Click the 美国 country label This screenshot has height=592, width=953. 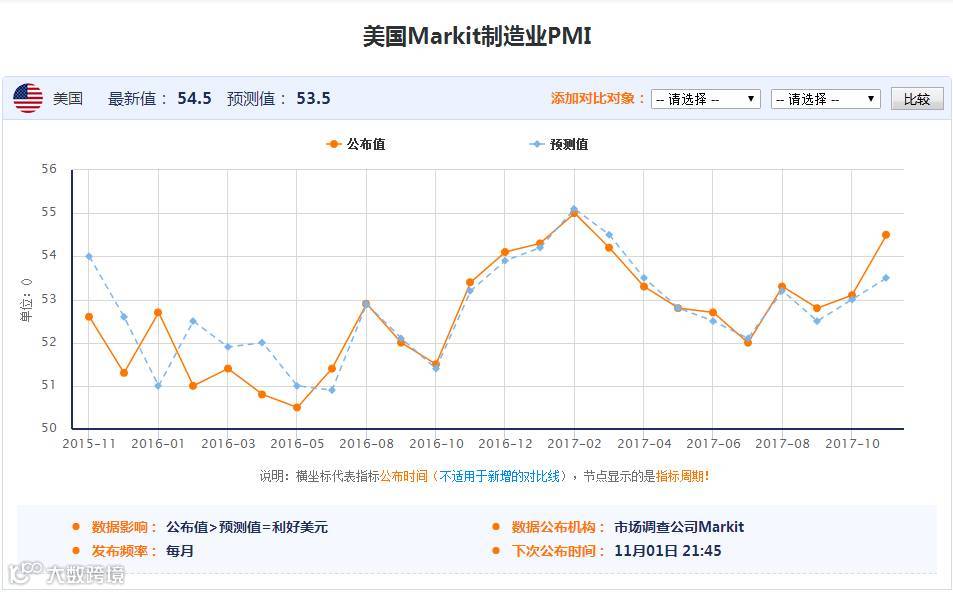pyautogui.click(x=67, y=98)
